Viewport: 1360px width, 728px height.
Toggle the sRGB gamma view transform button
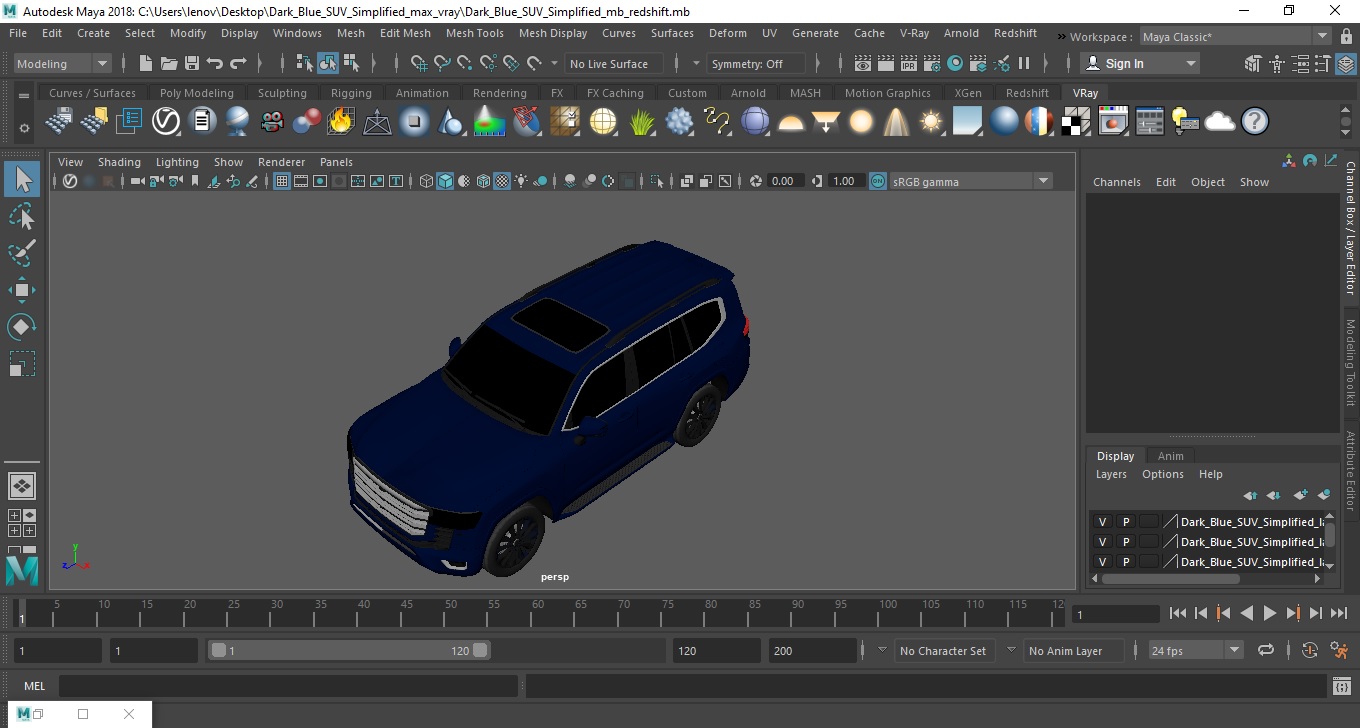[877, 181]
